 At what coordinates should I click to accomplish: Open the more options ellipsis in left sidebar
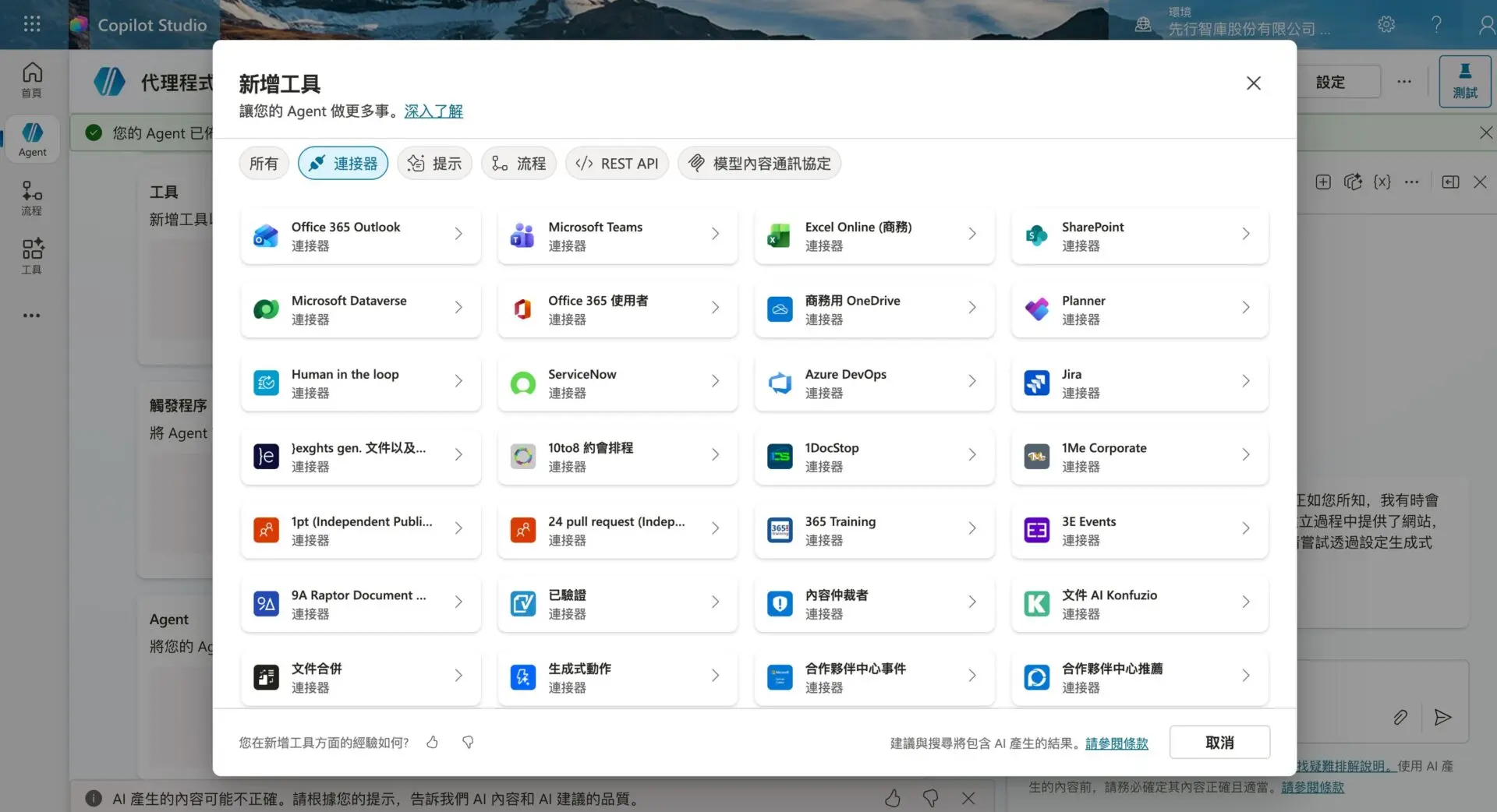pyautogui.click(x=32, y=316)
